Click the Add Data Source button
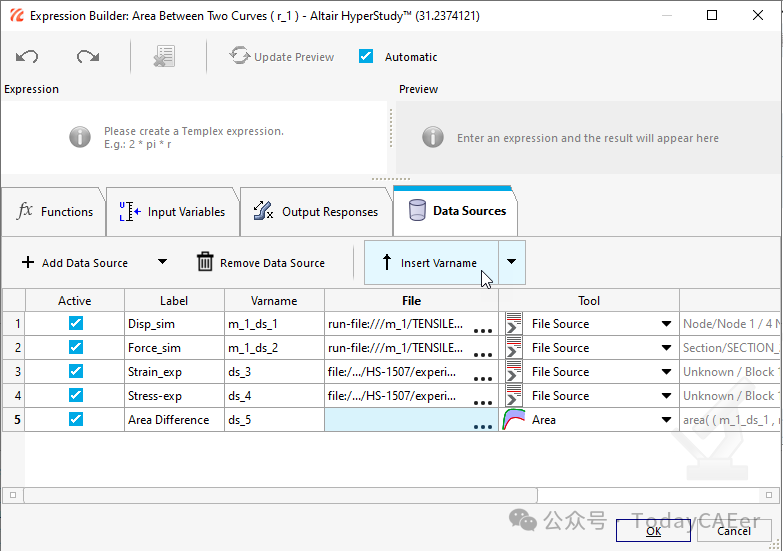Screen dimensions: 783x551 coord(75,263)
